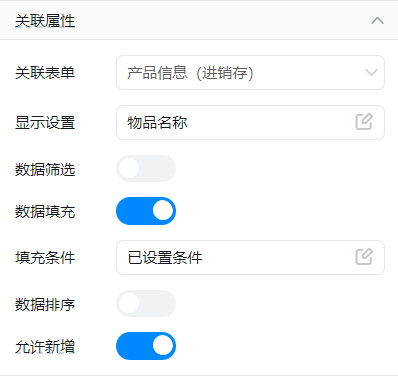Click the 关联属性 header title
This screenshot has height=376, width=398.
tap(45, 21)
